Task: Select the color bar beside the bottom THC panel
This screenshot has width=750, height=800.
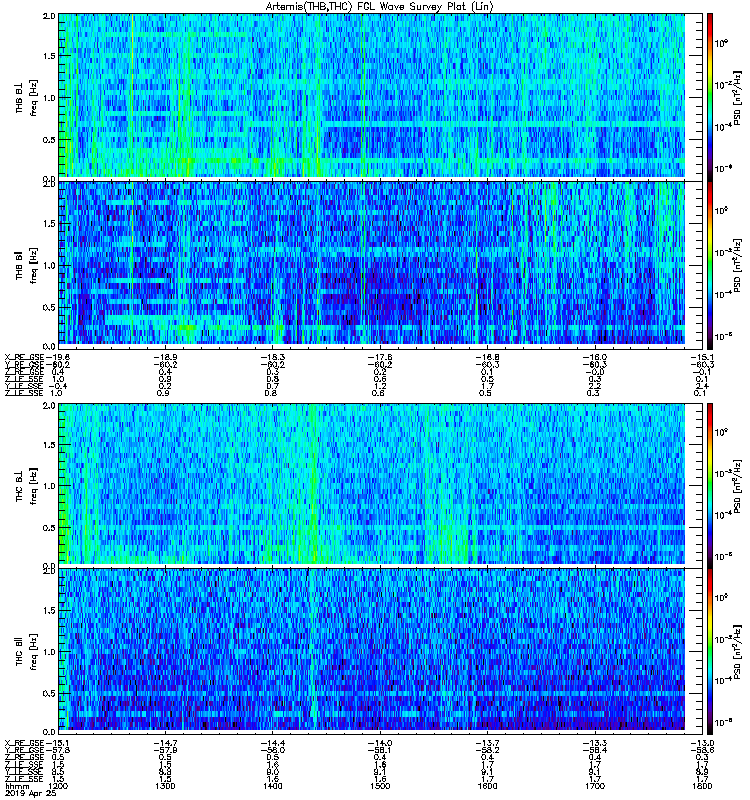Action: [x=710, y=651]
